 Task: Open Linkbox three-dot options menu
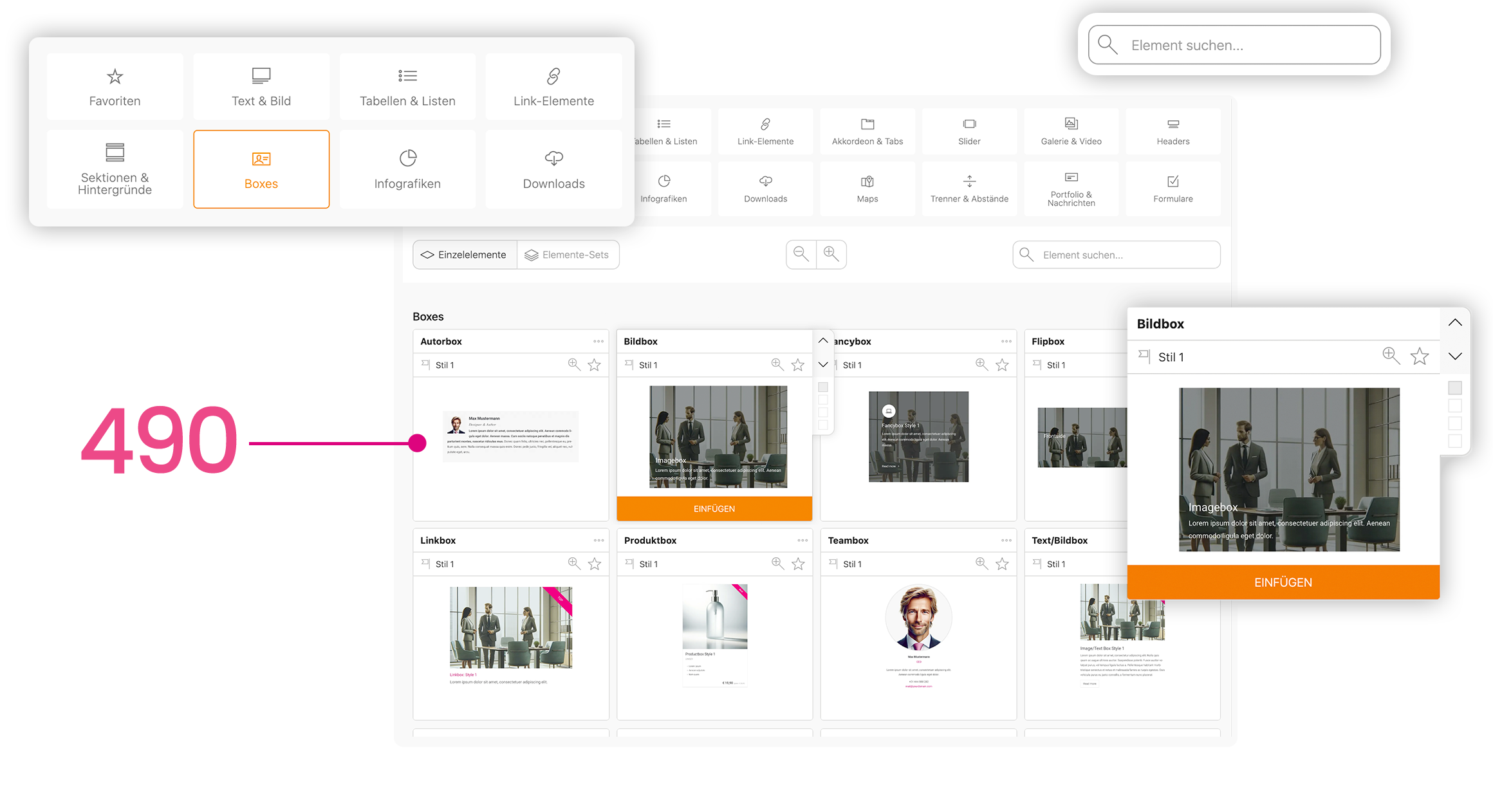coord(598,540)
